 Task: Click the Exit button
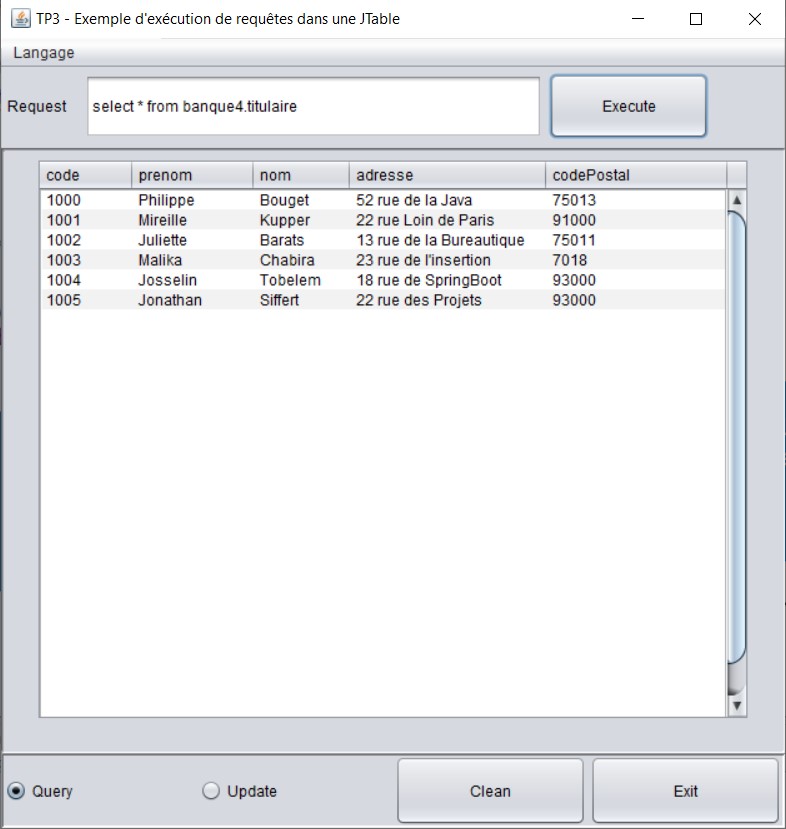point(685,791)
